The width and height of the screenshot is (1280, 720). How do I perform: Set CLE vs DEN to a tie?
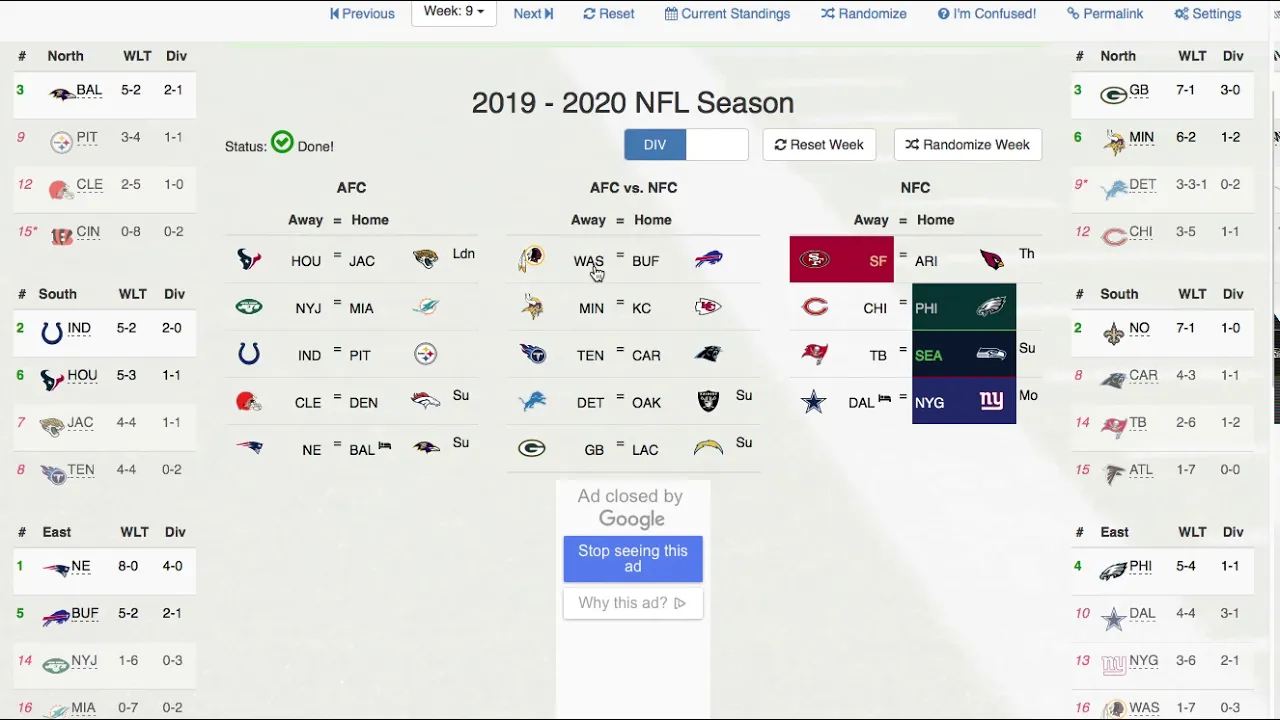337,397
